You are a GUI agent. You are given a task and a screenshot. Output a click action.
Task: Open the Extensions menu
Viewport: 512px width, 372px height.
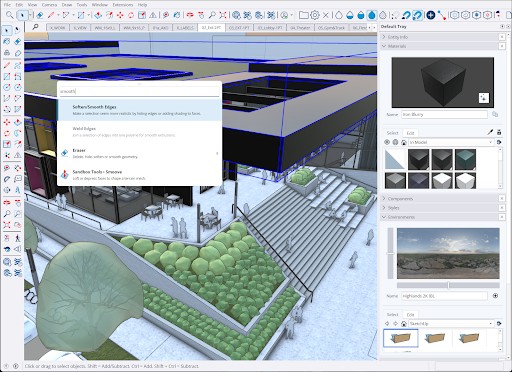(123, 5)
